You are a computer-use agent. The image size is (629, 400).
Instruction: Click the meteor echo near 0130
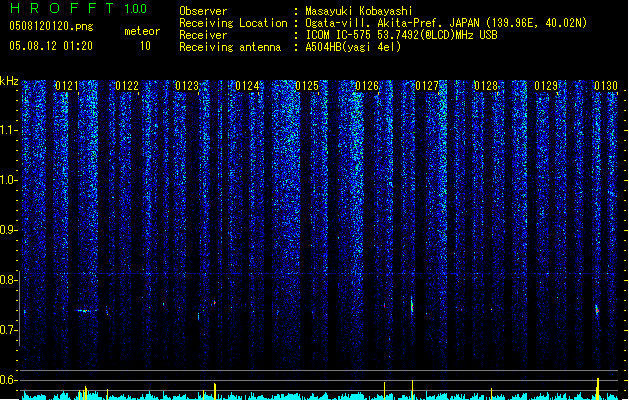click(597, 310)
